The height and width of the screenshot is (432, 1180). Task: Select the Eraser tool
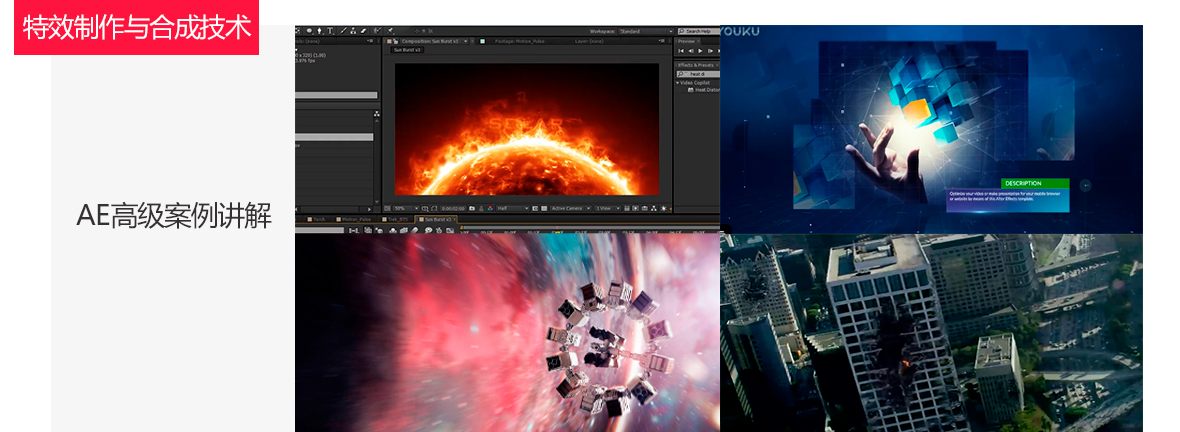(364, 31)
